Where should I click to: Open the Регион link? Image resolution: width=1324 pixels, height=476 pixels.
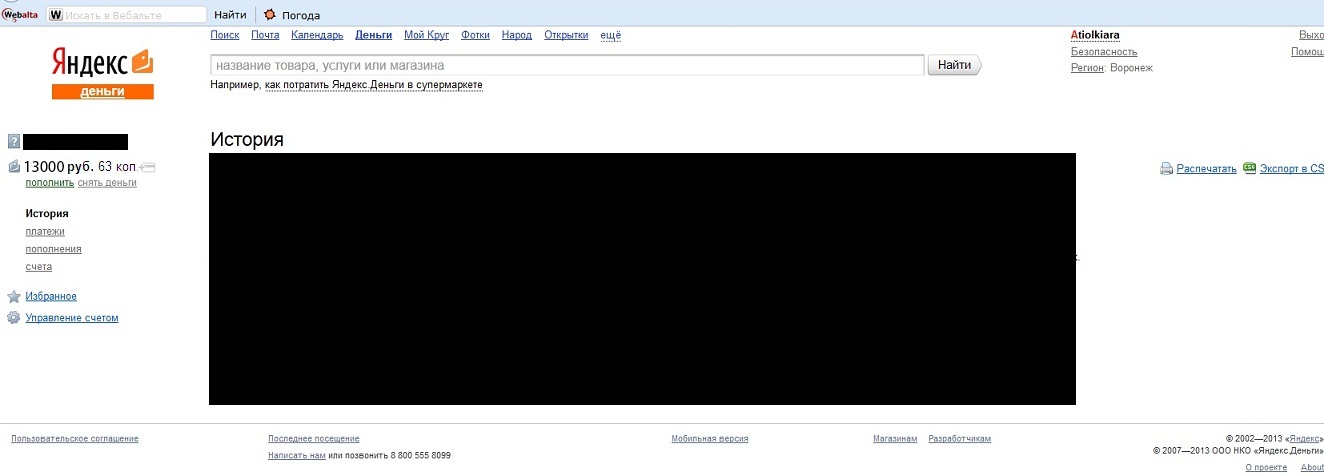1087,68
